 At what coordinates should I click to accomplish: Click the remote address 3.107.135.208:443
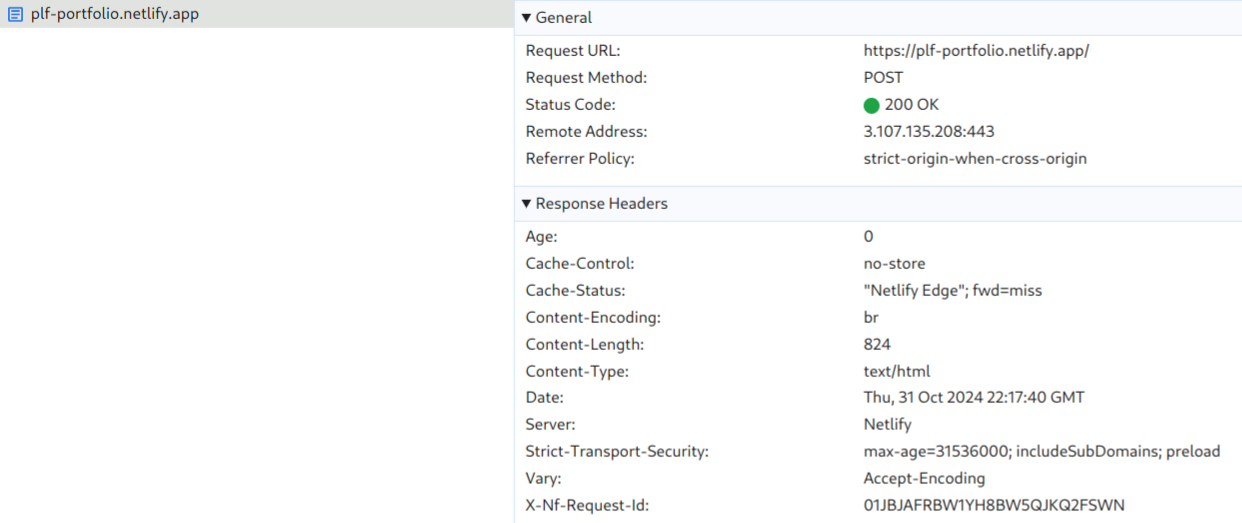coord(928,132)
